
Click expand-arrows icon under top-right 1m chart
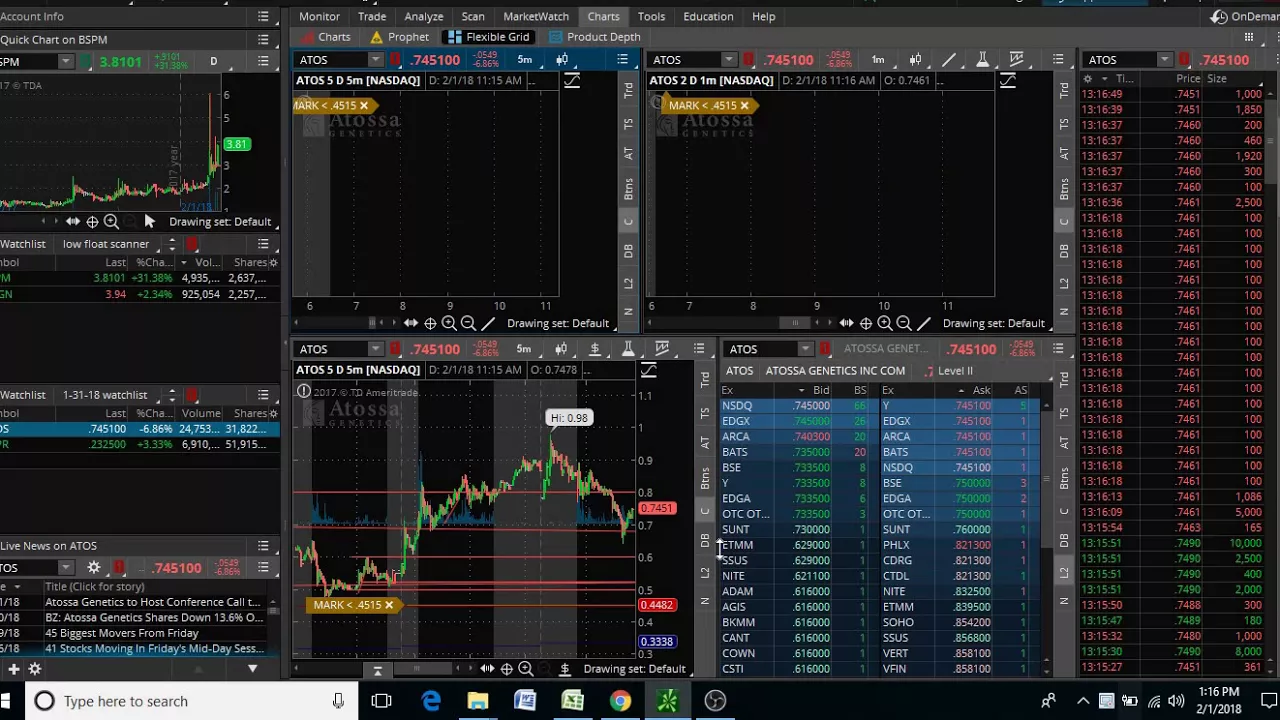click(846, 323)
